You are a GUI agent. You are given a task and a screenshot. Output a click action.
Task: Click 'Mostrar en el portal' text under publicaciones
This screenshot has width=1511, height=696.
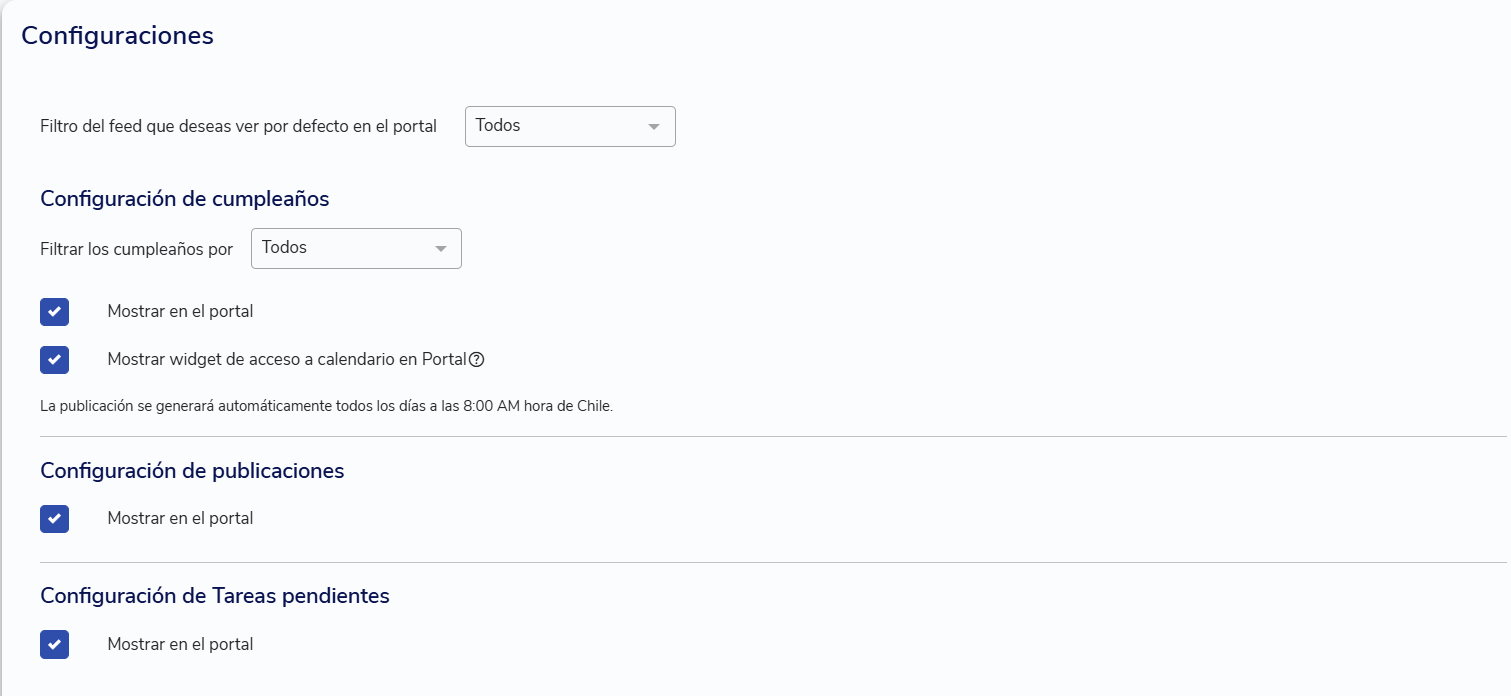coord(180,519)
